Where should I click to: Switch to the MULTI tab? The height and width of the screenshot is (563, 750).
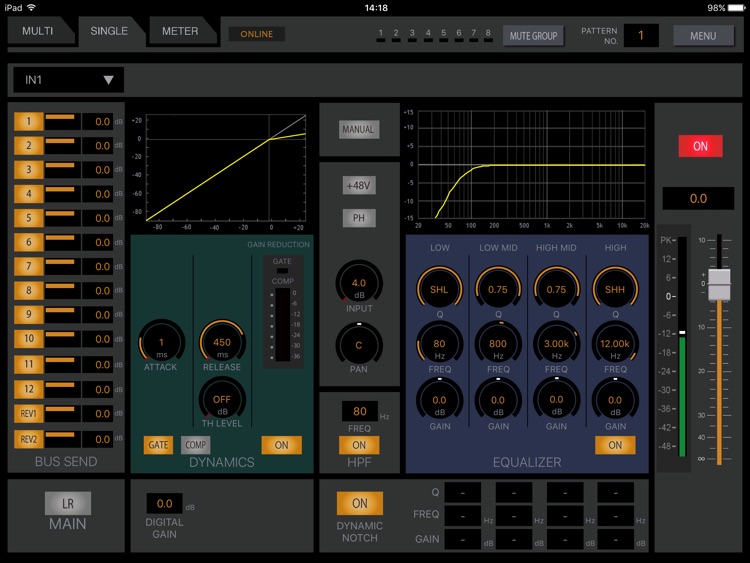click(x=39, y=32)
